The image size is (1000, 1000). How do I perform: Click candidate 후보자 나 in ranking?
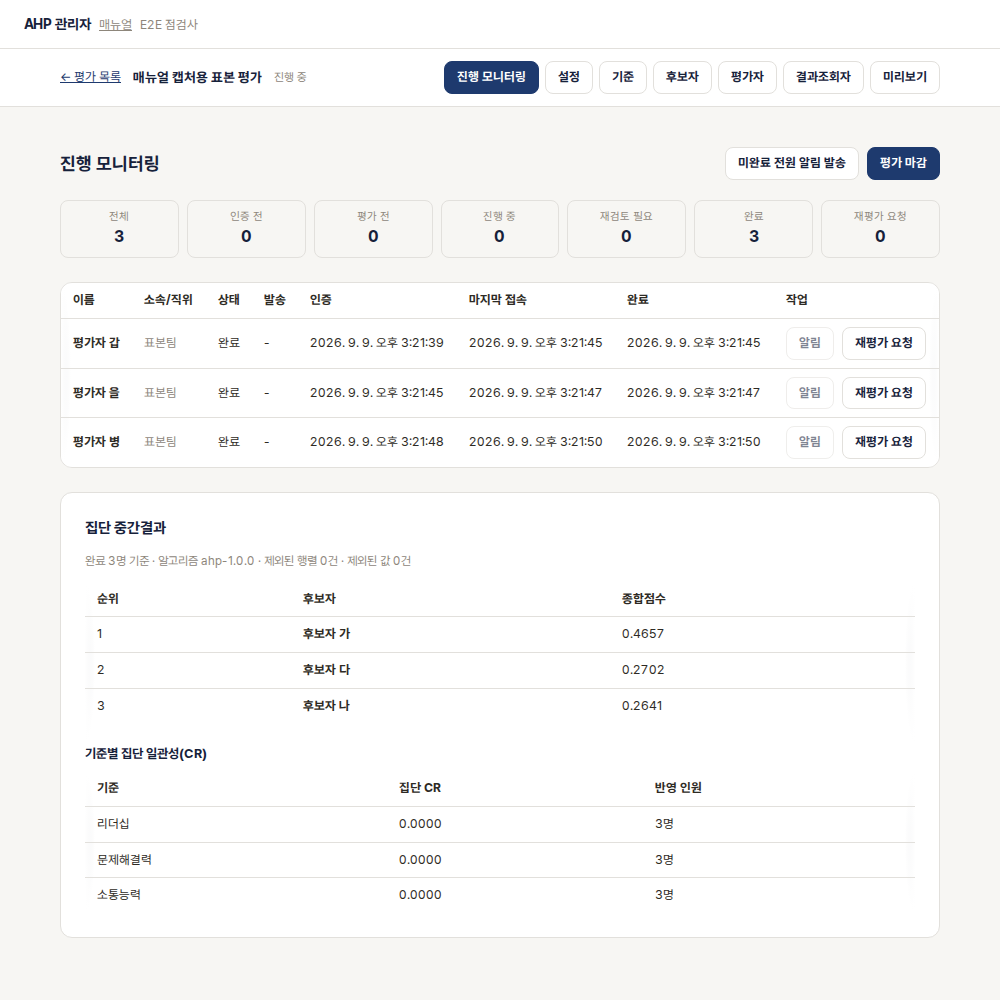[327, 706]
